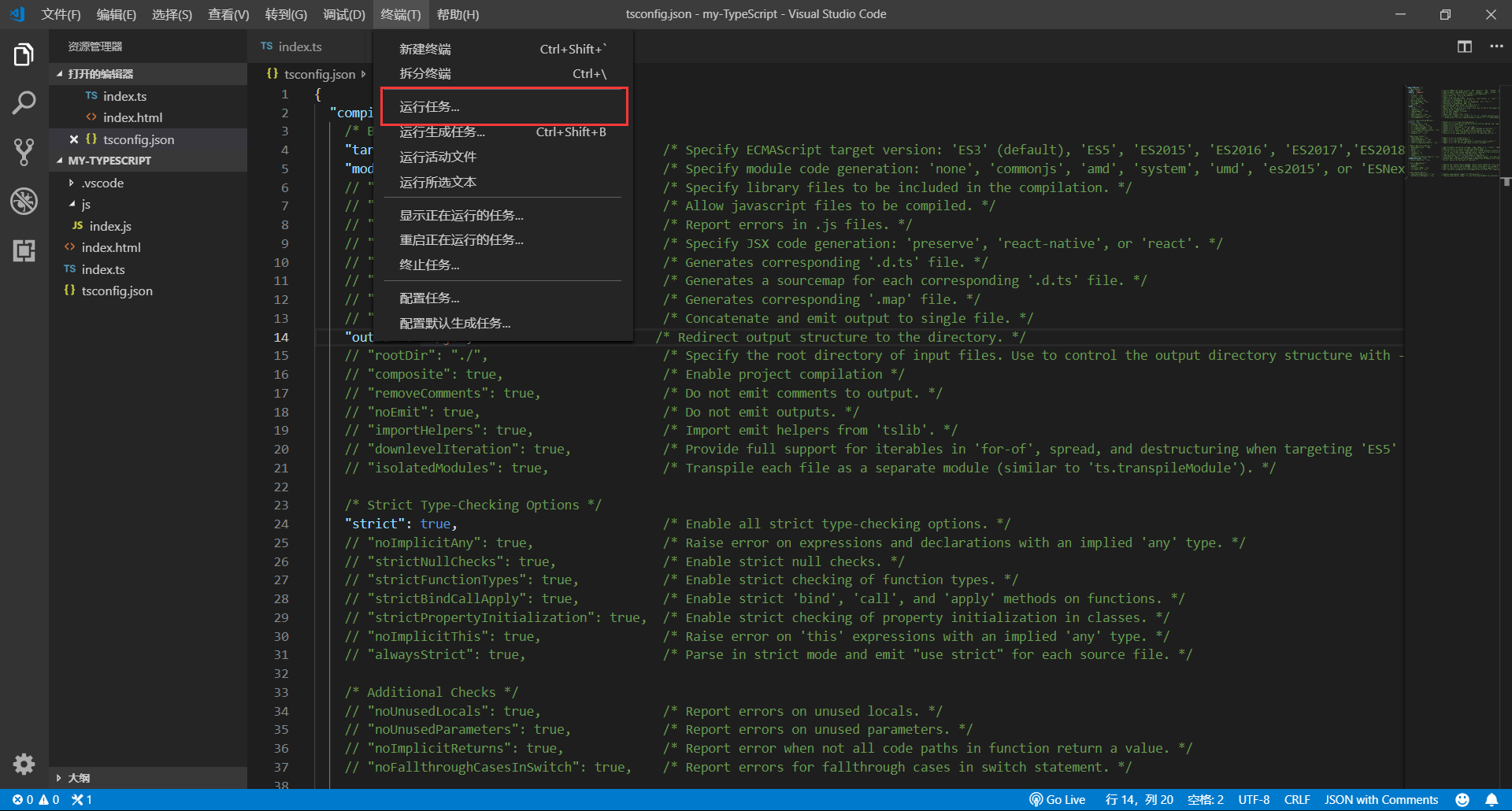
Task: Select 拆分终端 menu entry
Action: click(x=503, y=74)
